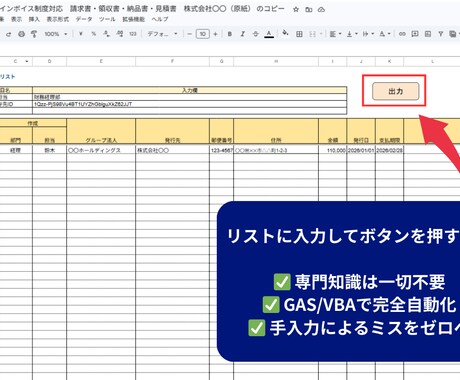Open the borders tool

pos(299,34)
